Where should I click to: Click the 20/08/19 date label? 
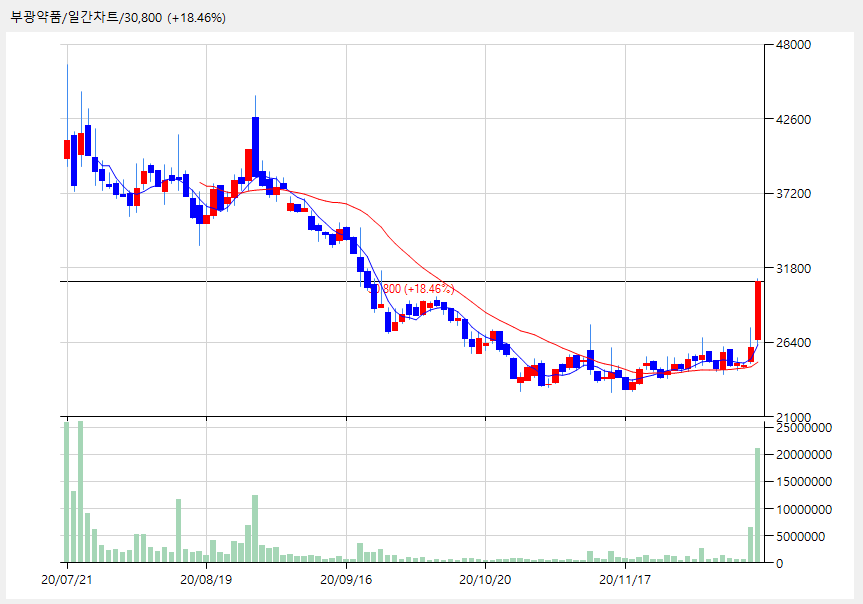(206, 580)
